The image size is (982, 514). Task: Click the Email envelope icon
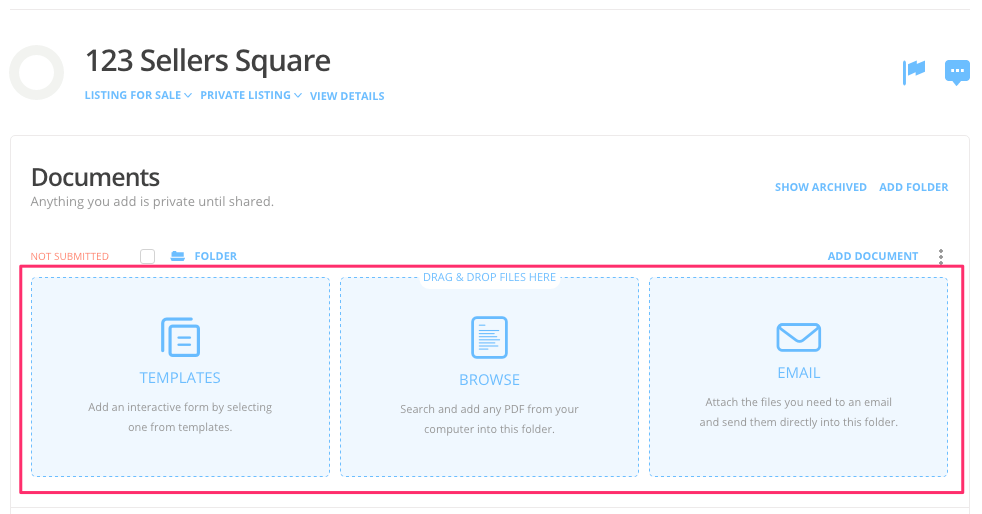pyautogui.click(x=798, y=337)
